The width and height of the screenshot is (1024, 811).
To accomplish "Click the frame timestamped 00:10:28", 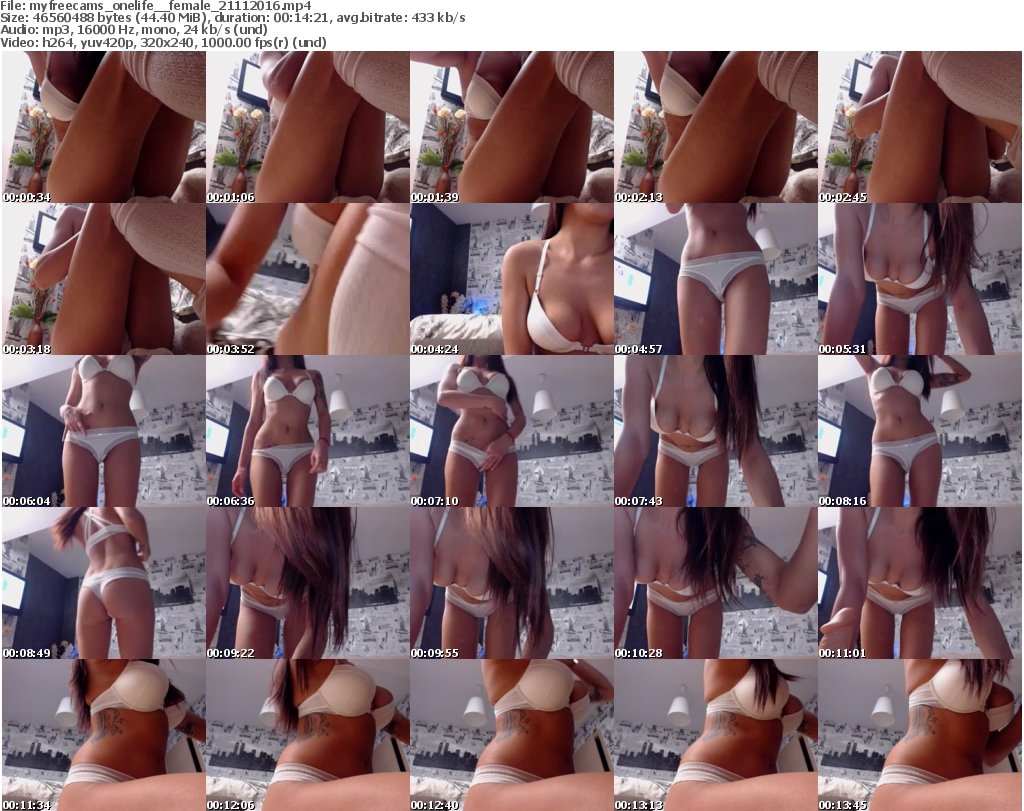I will coord(716,583).
